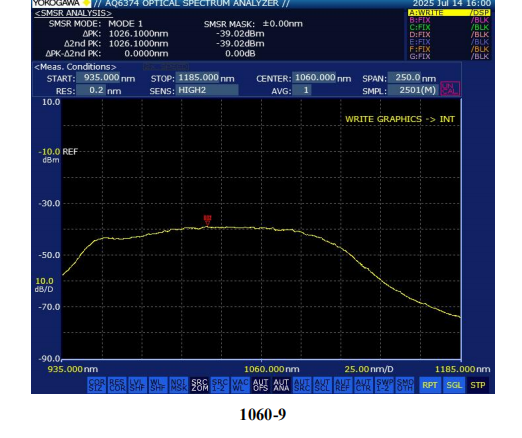Click the START wavelength field 935.000
522x438 pixels.
coord(98,78)
